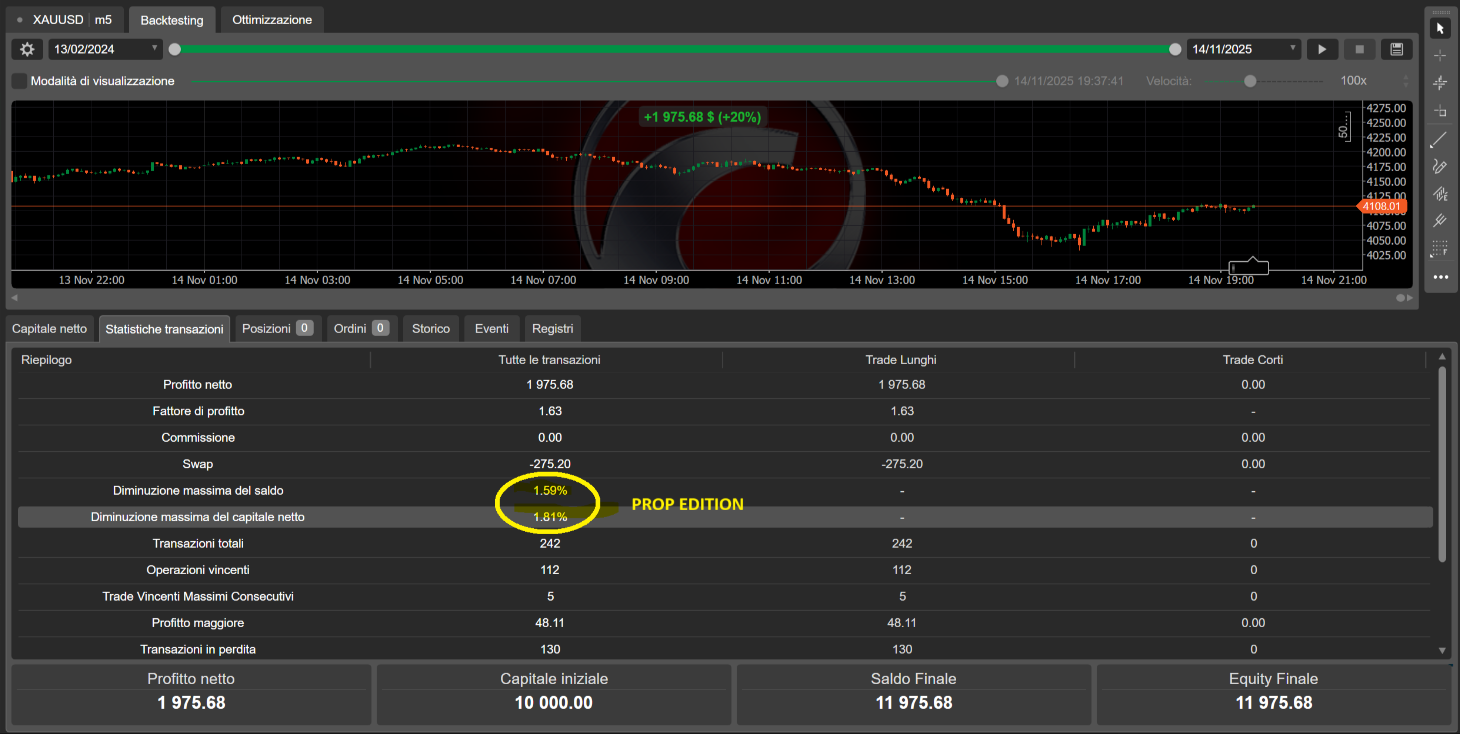Click the Trade Lunghi column header
The image size is (1460, 734).
point(901,359)
